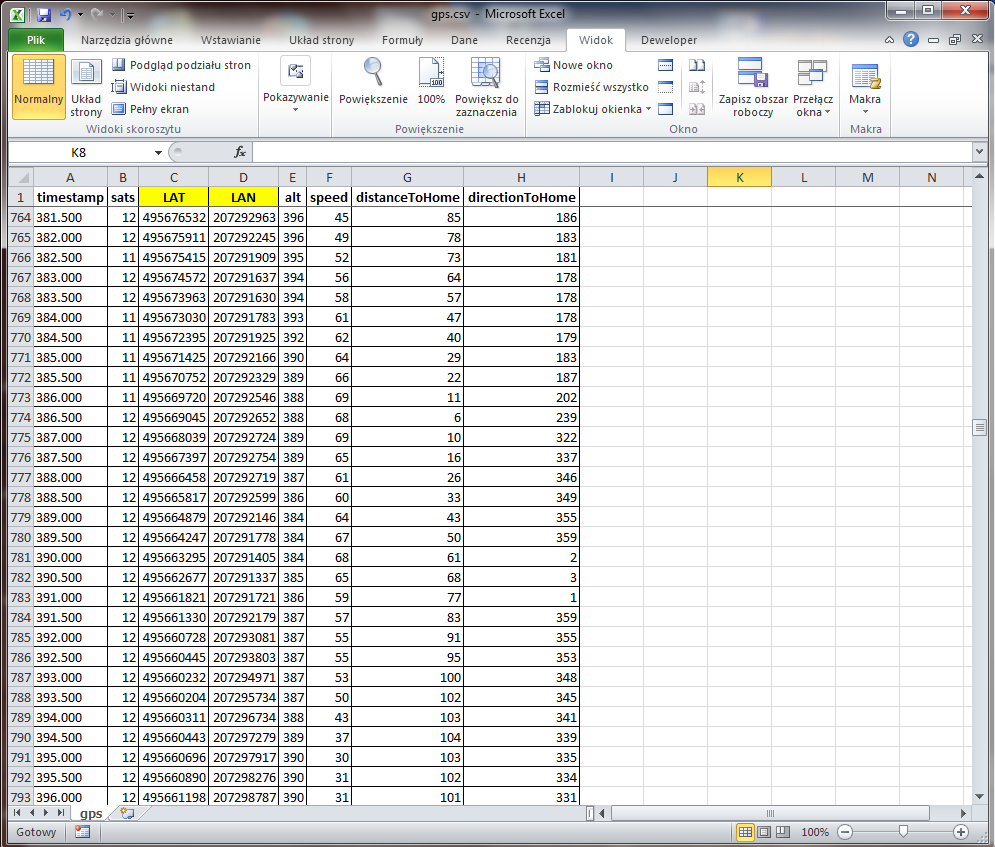
Task: Click Rozmieść wszystko button
Action: point(591,87)
